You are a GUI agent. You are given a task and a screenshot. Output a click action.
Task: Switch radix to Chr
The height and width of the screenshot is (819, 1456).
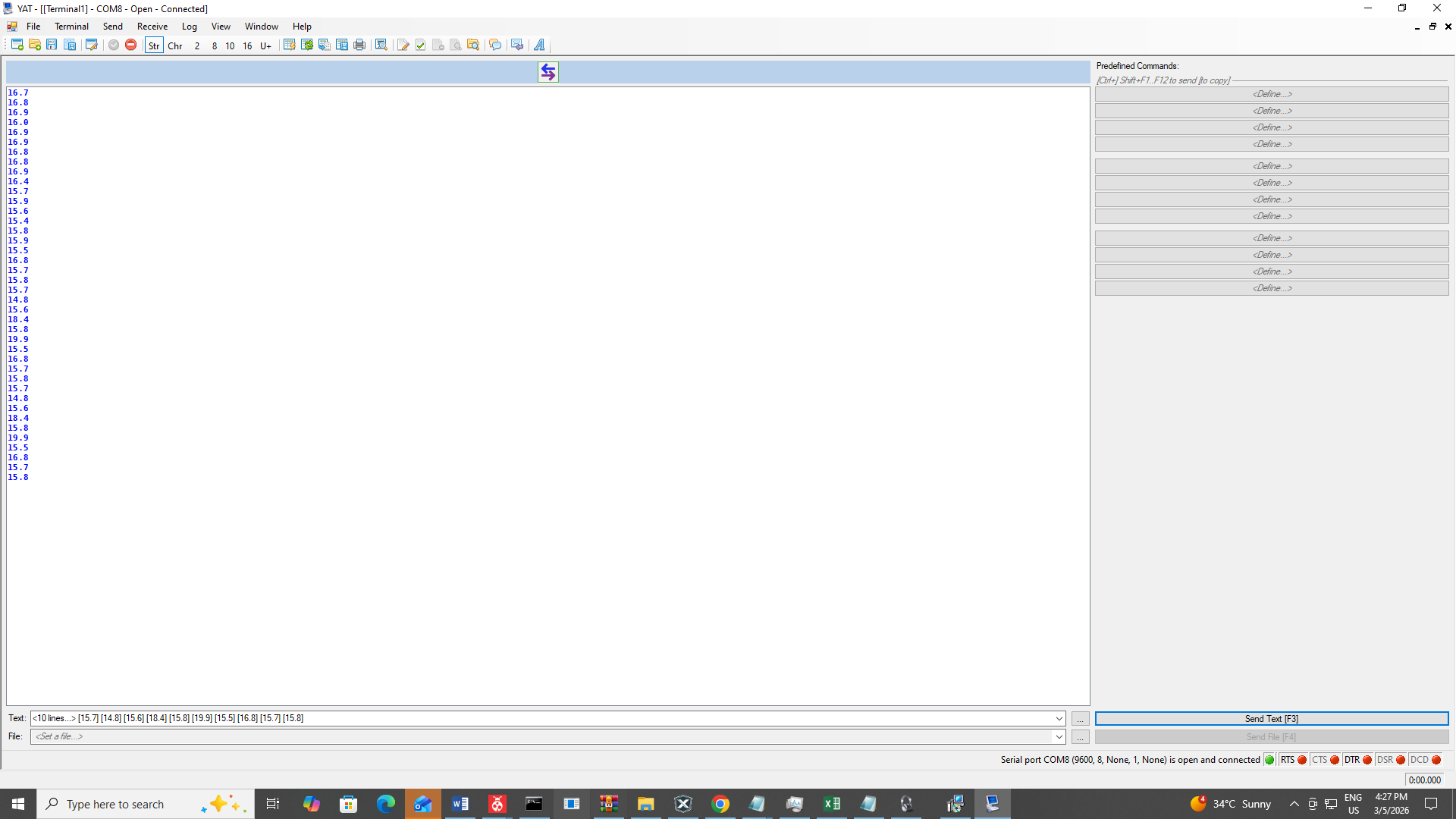(175, 45)
